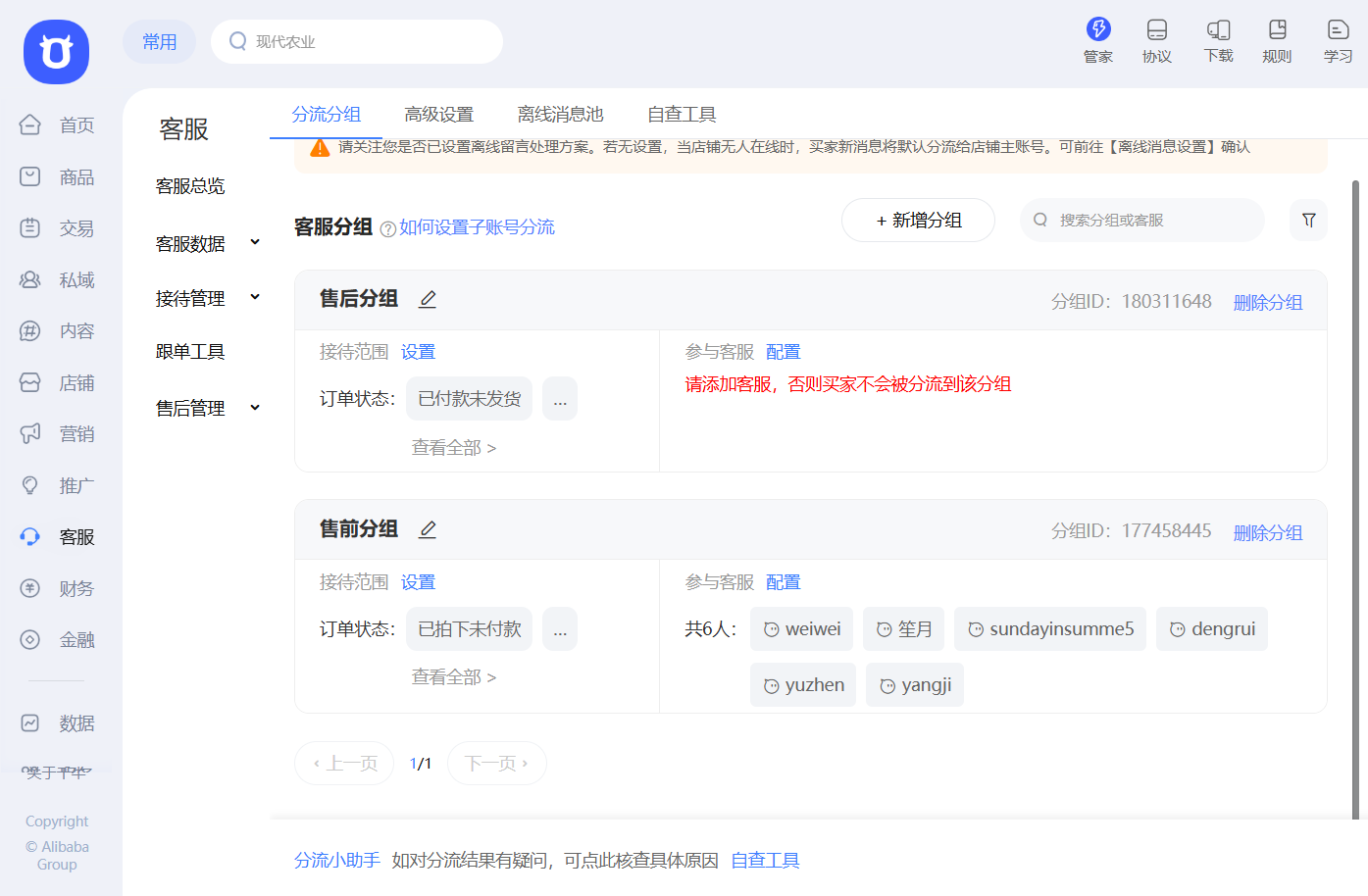This screenshot has width=1368, height=896.
Task: Click the 下一页 pagination button
Action: [497, 764]
